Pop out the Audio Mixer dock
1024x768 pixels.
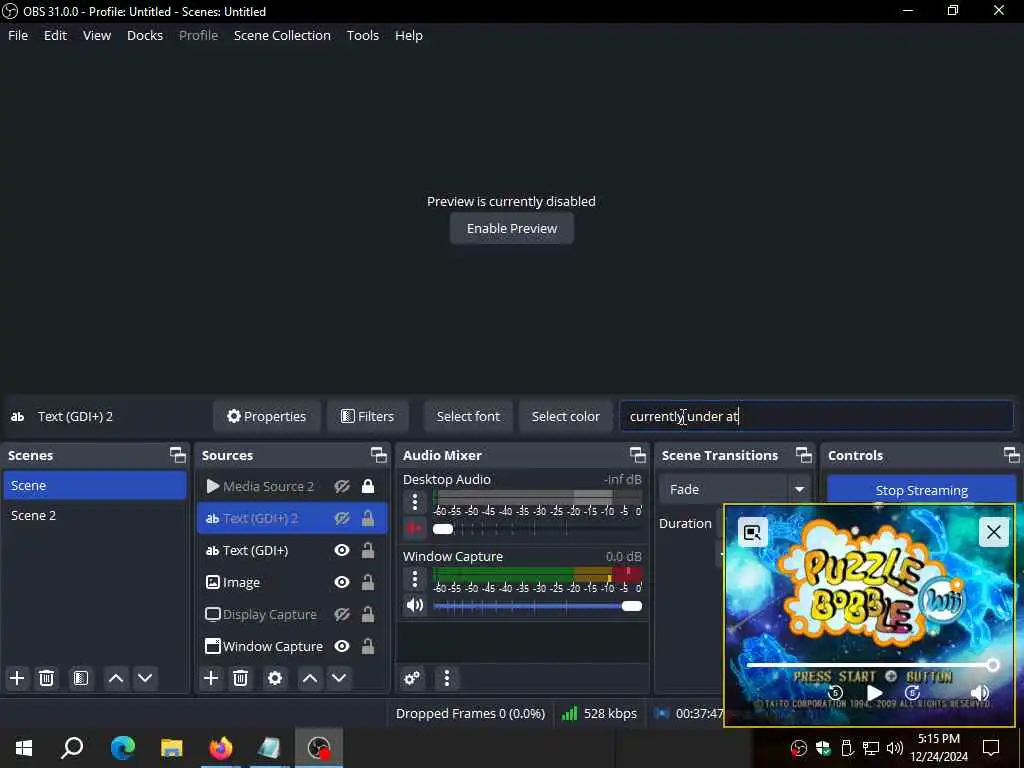click(637, 455)
